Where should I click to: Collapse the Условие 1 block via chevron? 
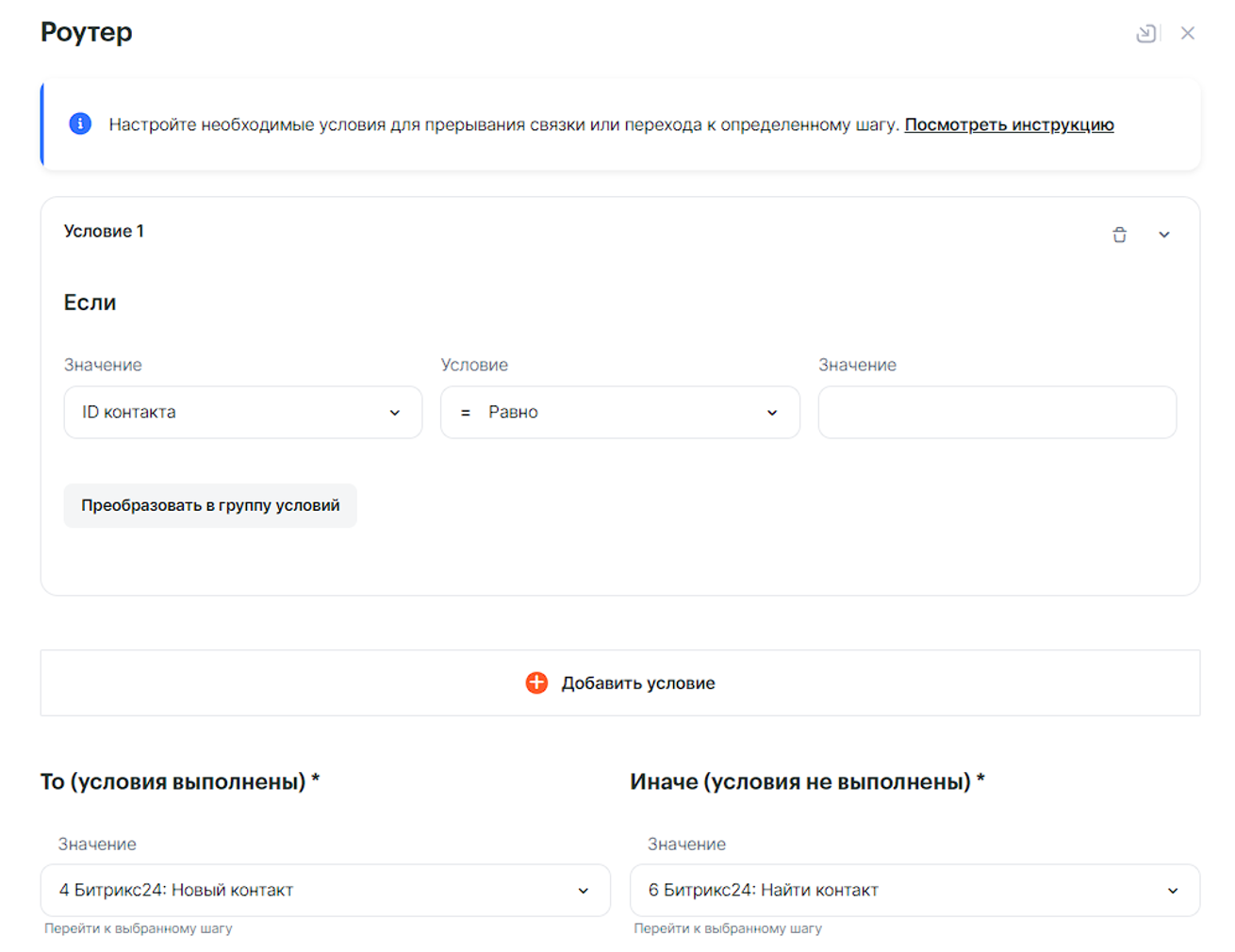[1164, 235]
